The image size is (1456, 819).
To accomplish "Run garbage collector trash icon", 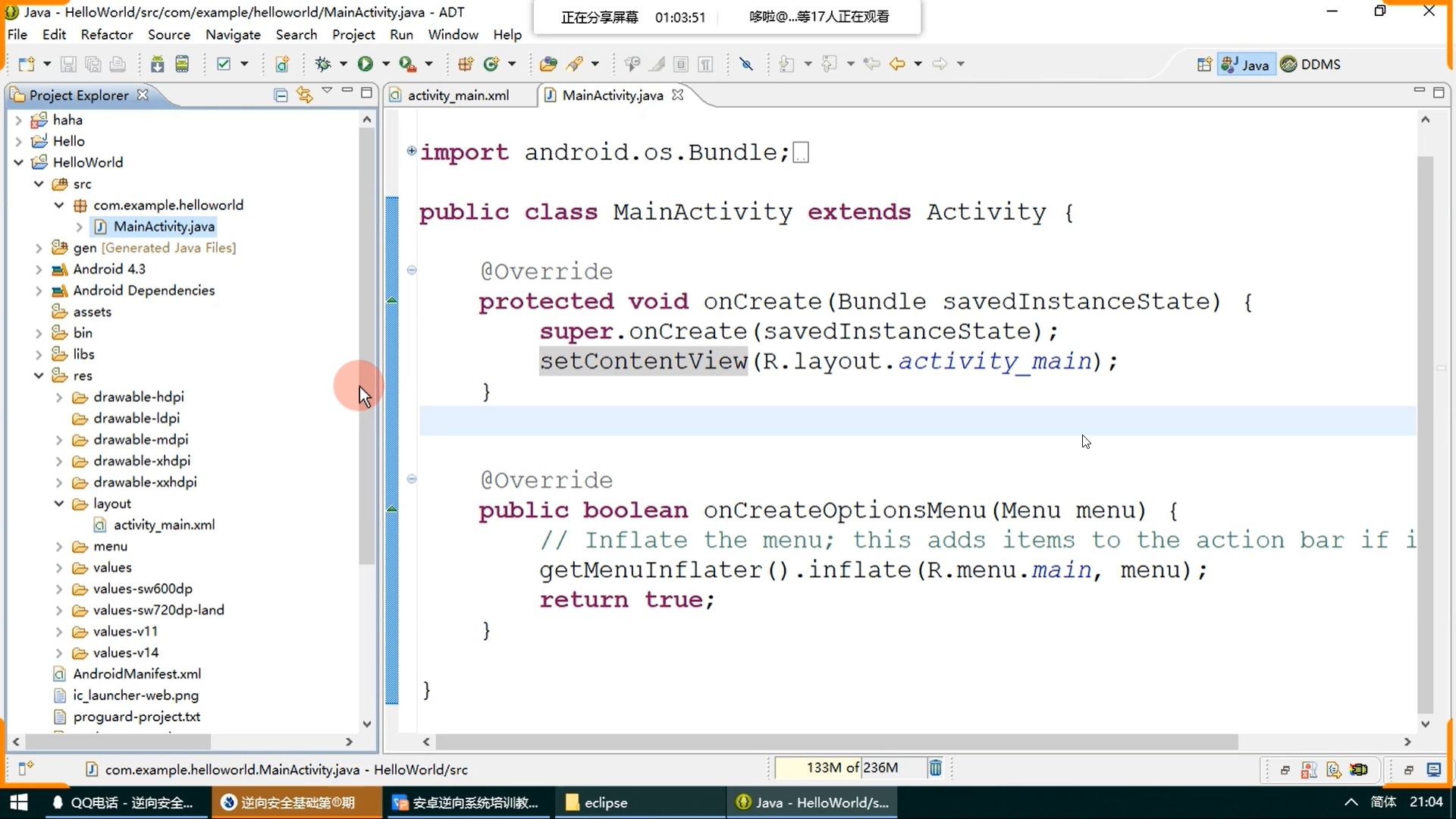I will 935,768.
